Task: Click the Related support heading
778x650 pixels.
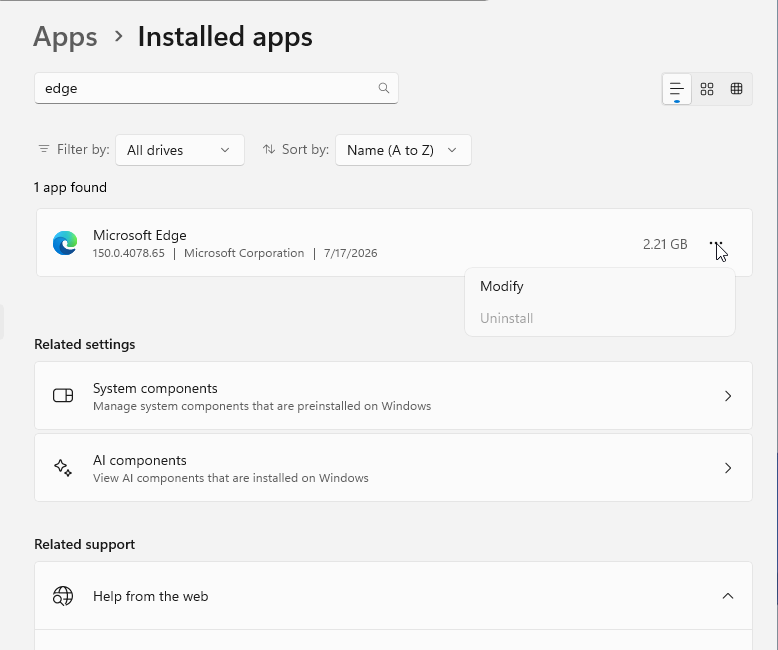Action: point(84,544)
